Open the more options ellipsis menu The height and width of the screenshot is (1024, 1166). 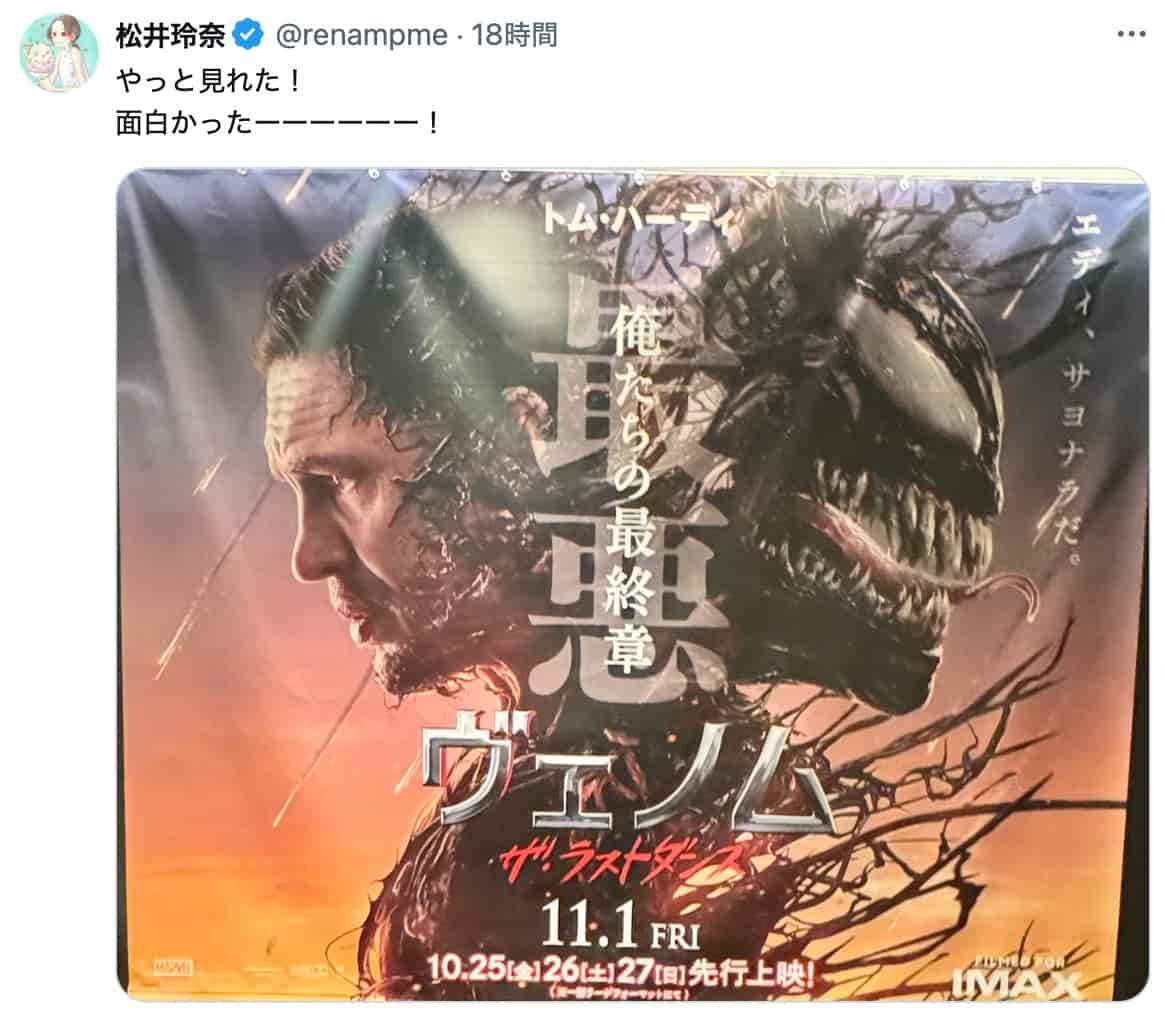coord(1131,34)
